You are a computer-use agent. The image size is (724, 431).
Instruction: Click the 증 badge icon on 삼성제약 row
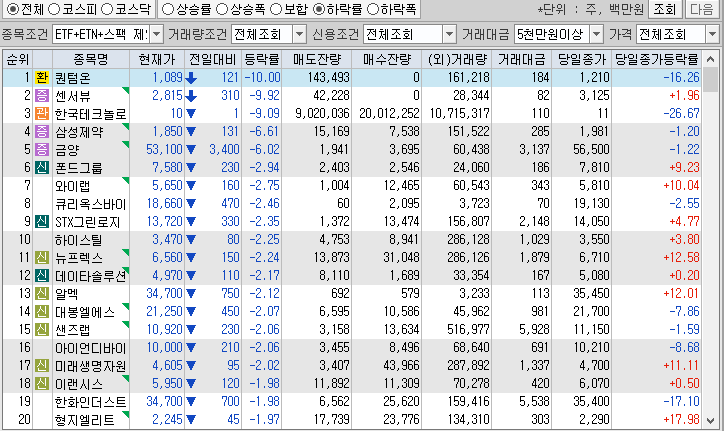coord(42,132)
